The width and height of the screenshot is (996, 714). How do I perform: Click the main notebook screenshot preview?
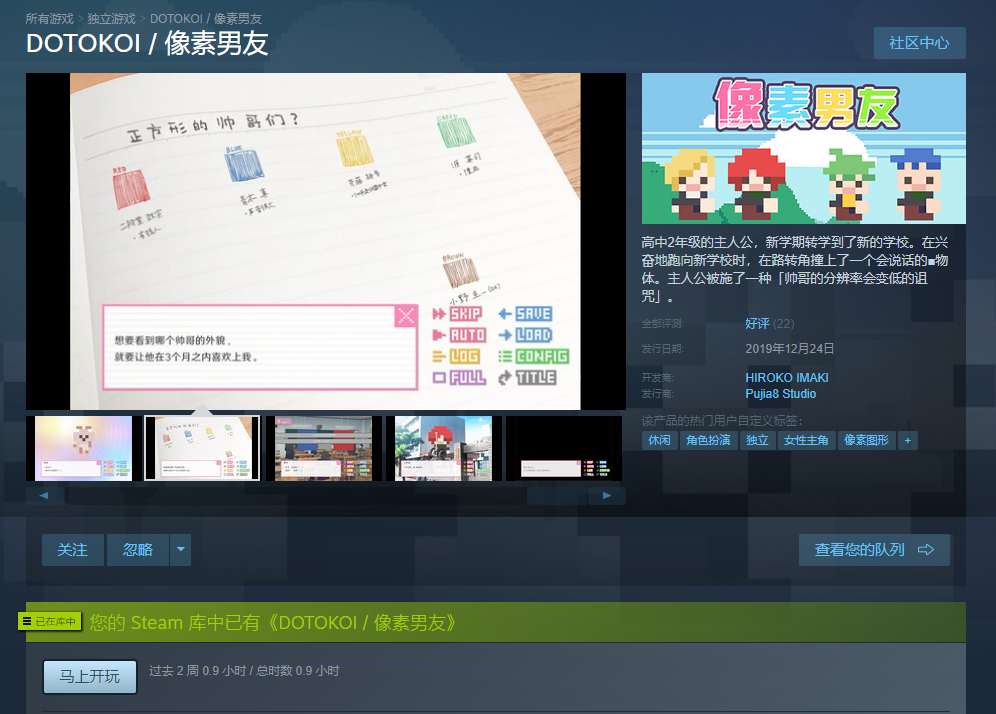pyautogui.click(x=325, y=241)
